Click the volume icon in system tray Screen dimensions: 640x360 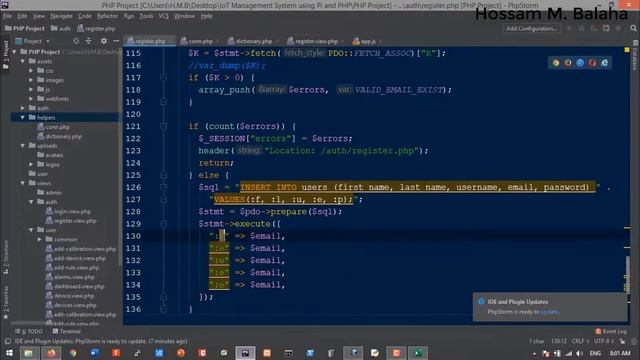pyautogui.click(x=579, y=353)
